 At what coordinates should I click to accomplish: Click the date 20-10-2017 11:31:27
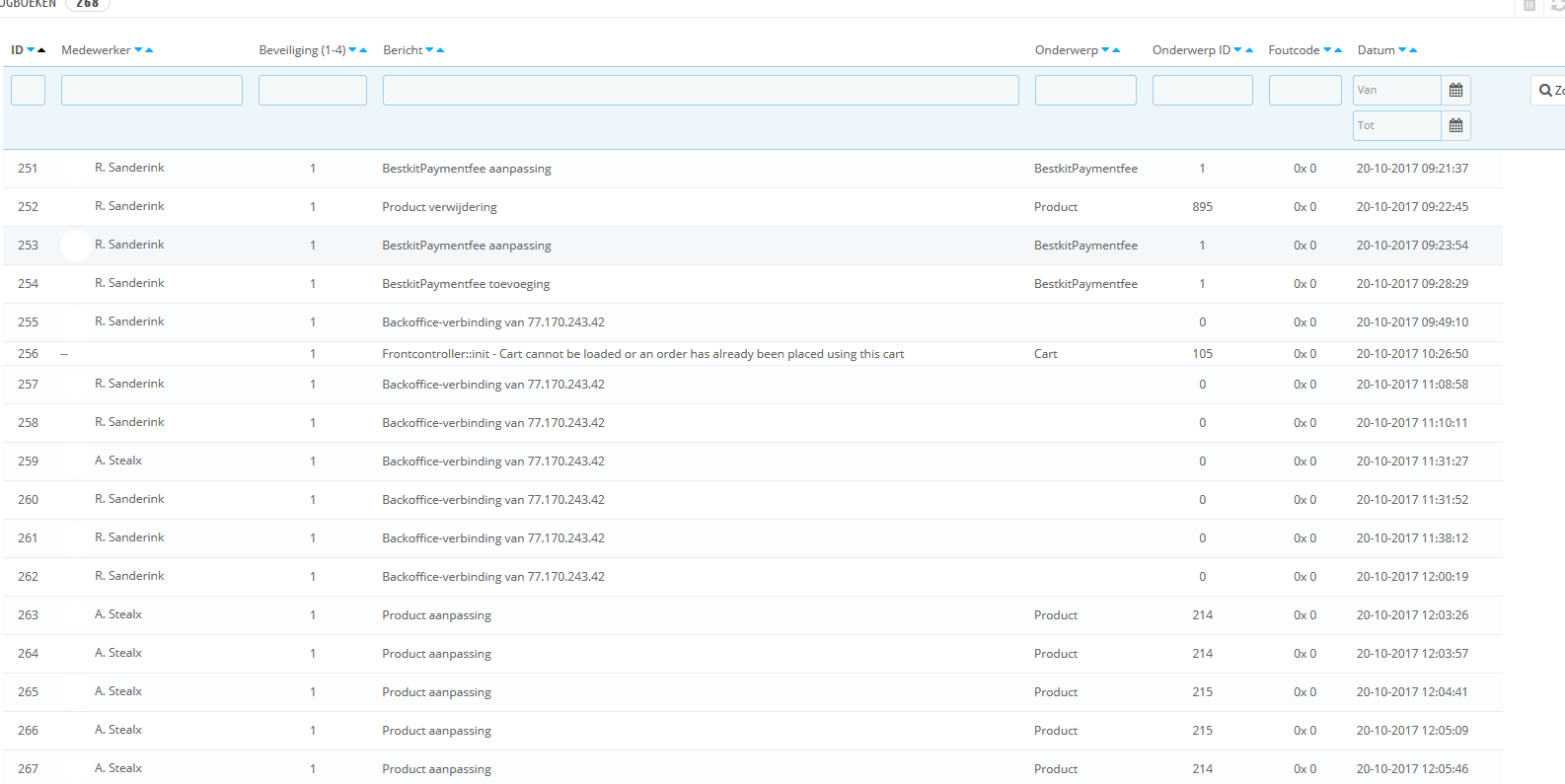tap(1412, 462)
